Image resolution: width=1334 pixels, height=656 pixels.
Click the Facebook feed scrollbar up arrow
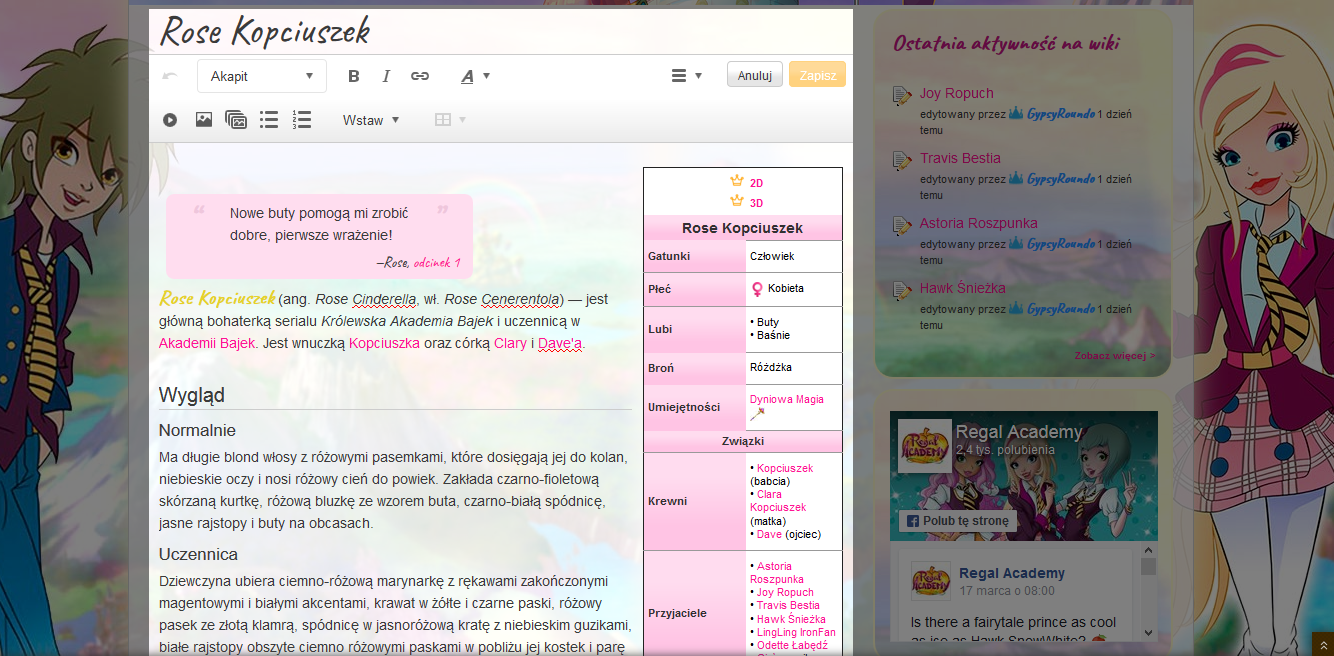coord(1148,549)
